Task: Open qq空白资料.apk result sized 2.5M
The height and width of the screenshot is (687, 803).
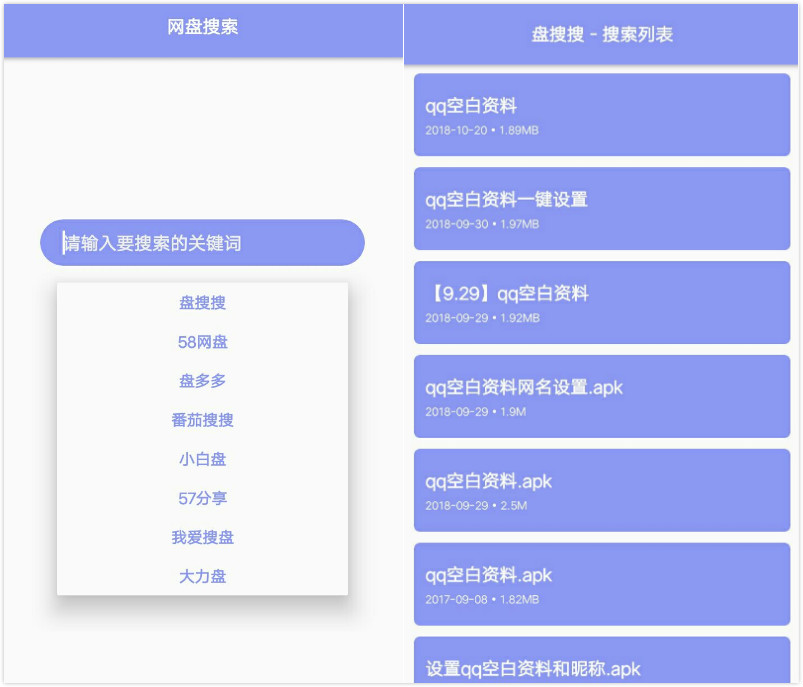Action: pyautogui.click(x=602, y=490)
